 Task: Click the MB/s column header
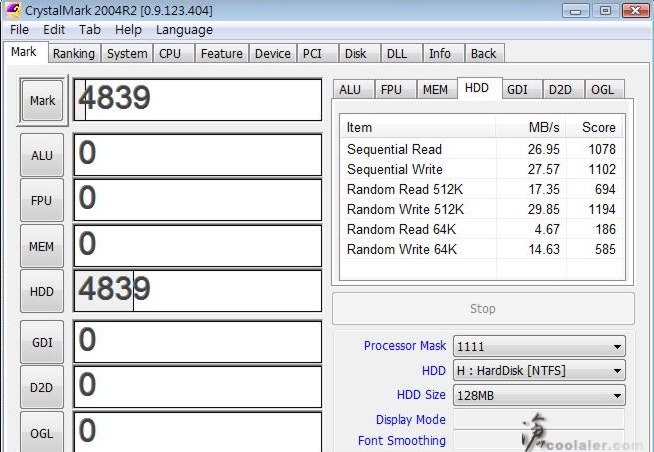click(x=531, y=127)
